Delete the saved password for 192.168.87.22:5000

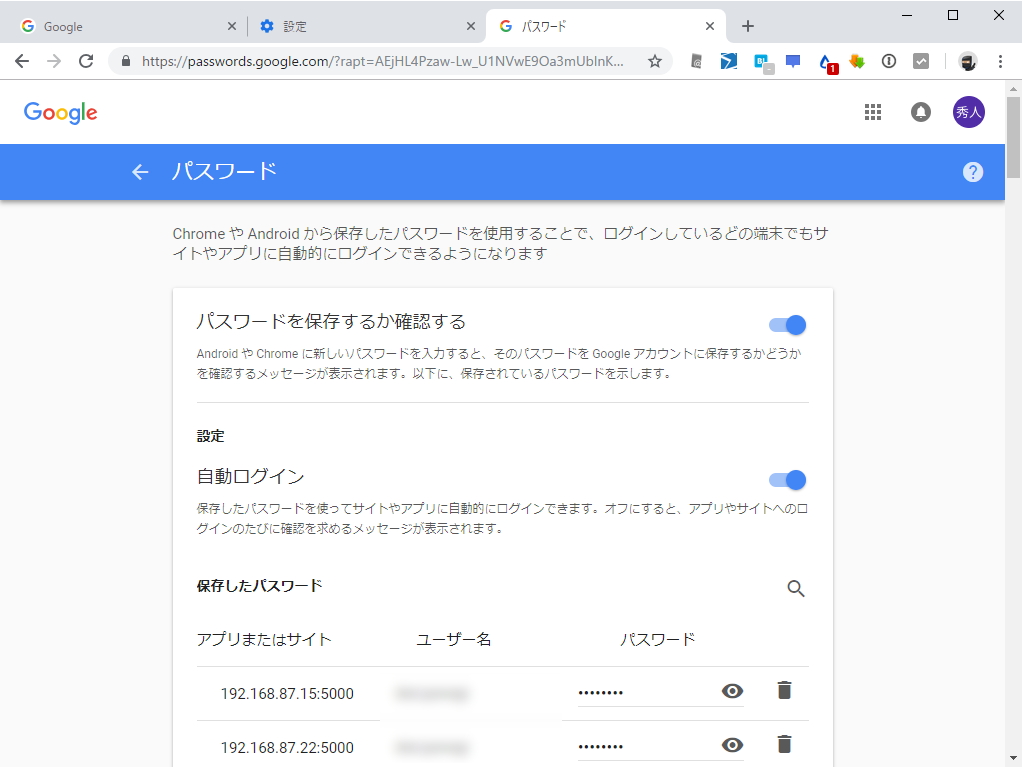[x=784, y=744]
